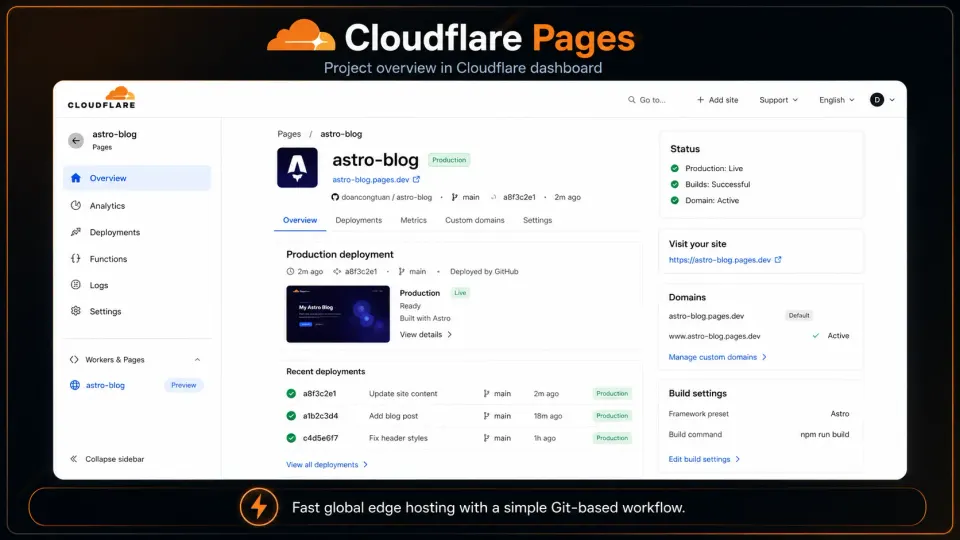Click the green check beside Production: Live
This screenshot has width=960, height=540.
click(675, 168)
